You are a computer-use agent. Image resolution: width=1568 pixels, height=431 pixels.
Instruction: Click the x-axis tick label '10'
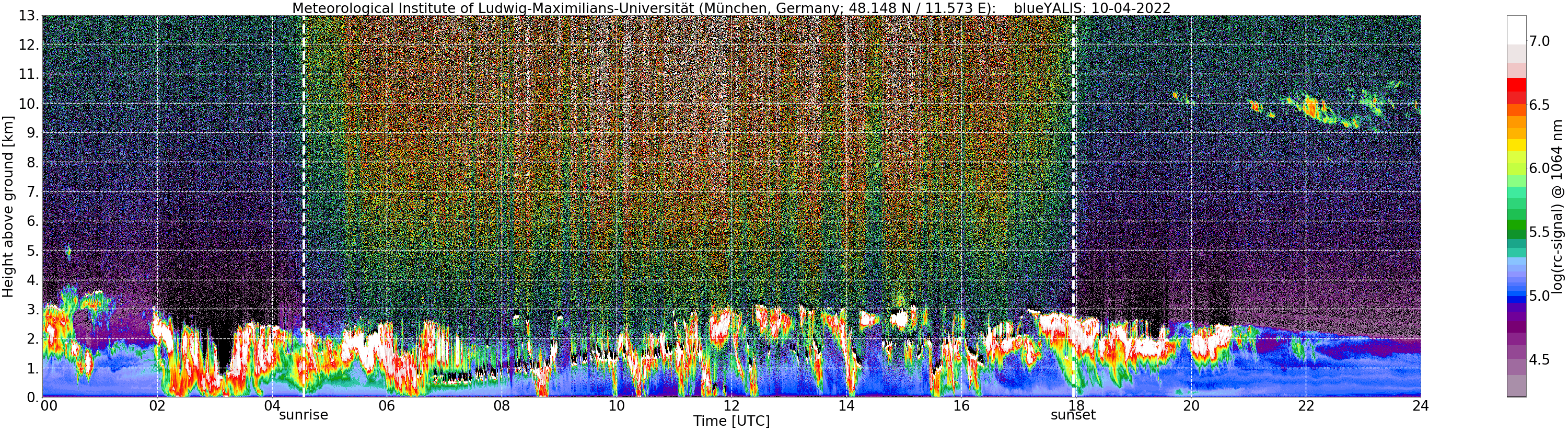[617, 406]
